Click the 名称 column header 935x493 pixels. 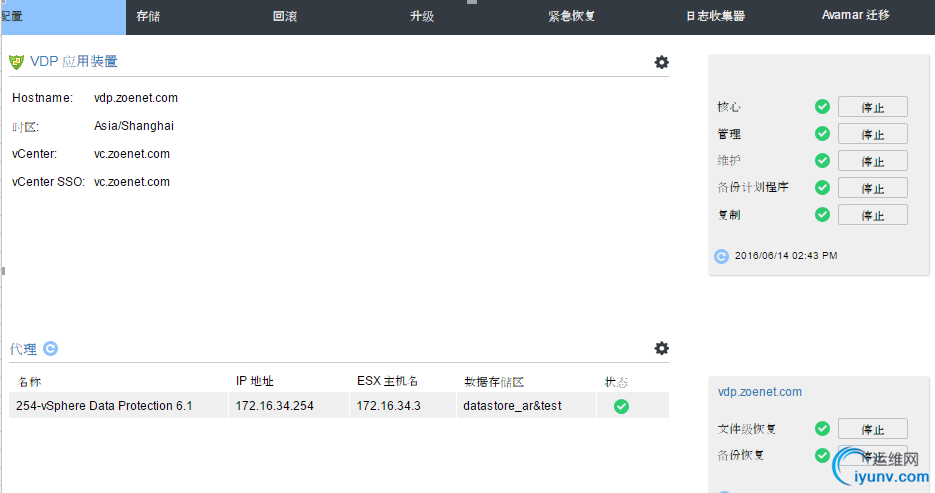point(30,382)
